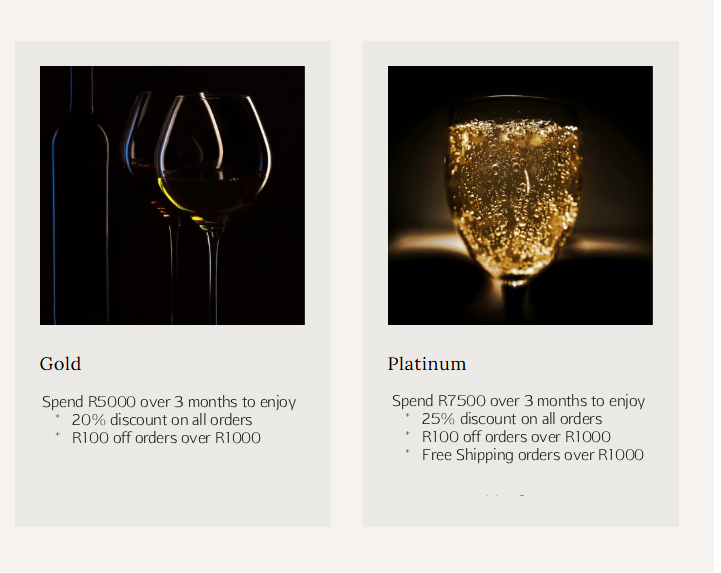Click the 'Spend R7500 over 3 months' text
The height and width of the screenshot is (573, 721).
pos(518,401)
